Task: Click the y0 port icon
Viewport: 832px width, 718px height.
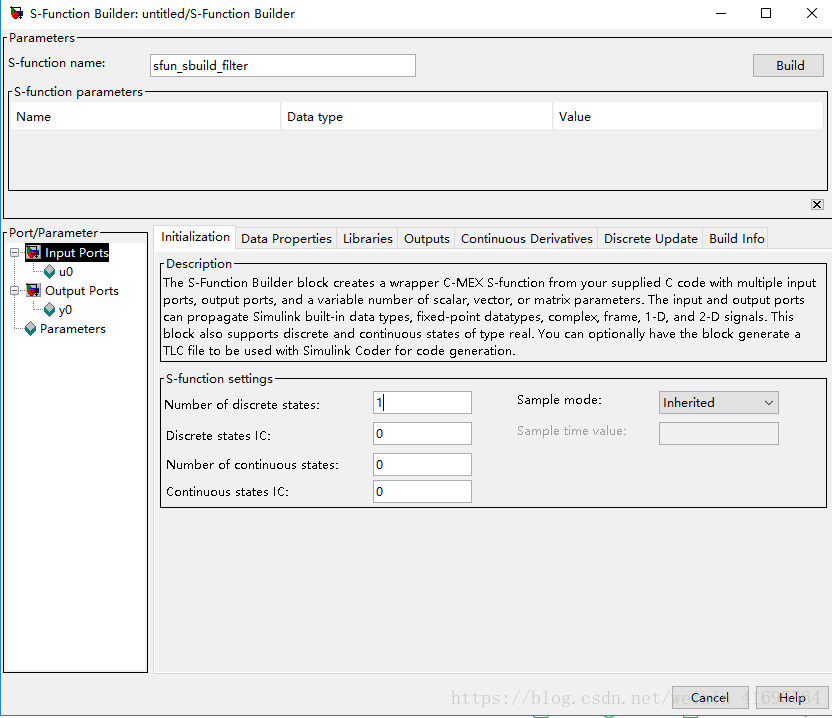Action: tap(49, 310)
